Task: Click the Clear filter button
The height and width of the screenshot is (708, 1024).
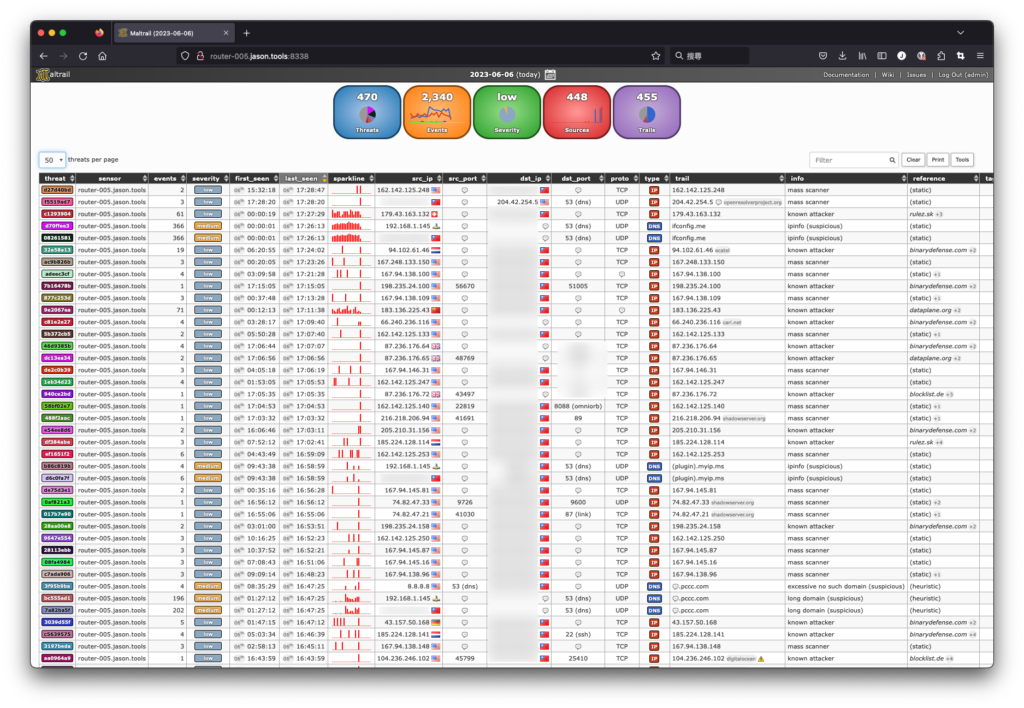Action: point(913,160)
